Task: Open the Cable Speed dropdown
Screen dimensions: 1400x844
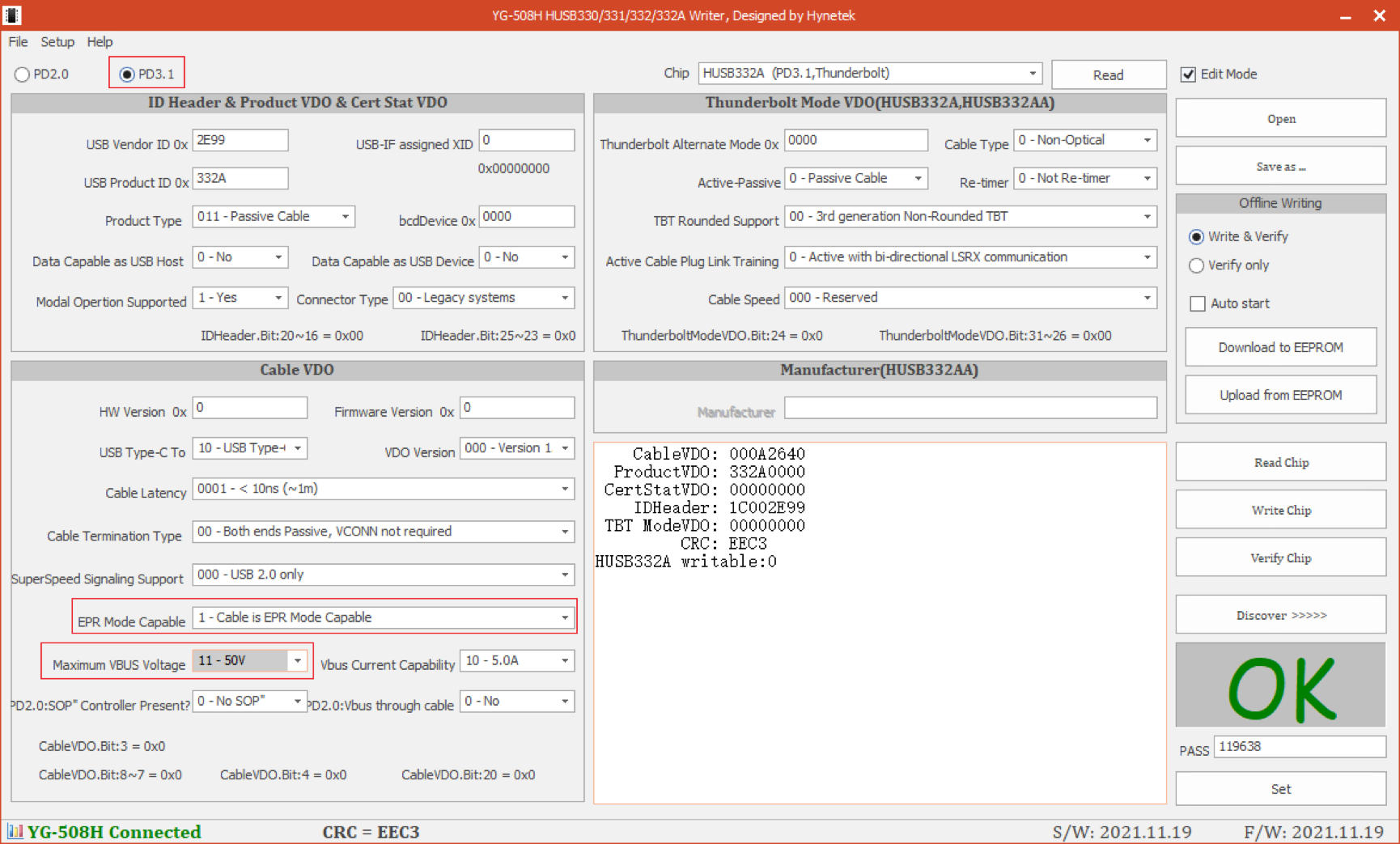Action: [1147, 298]
